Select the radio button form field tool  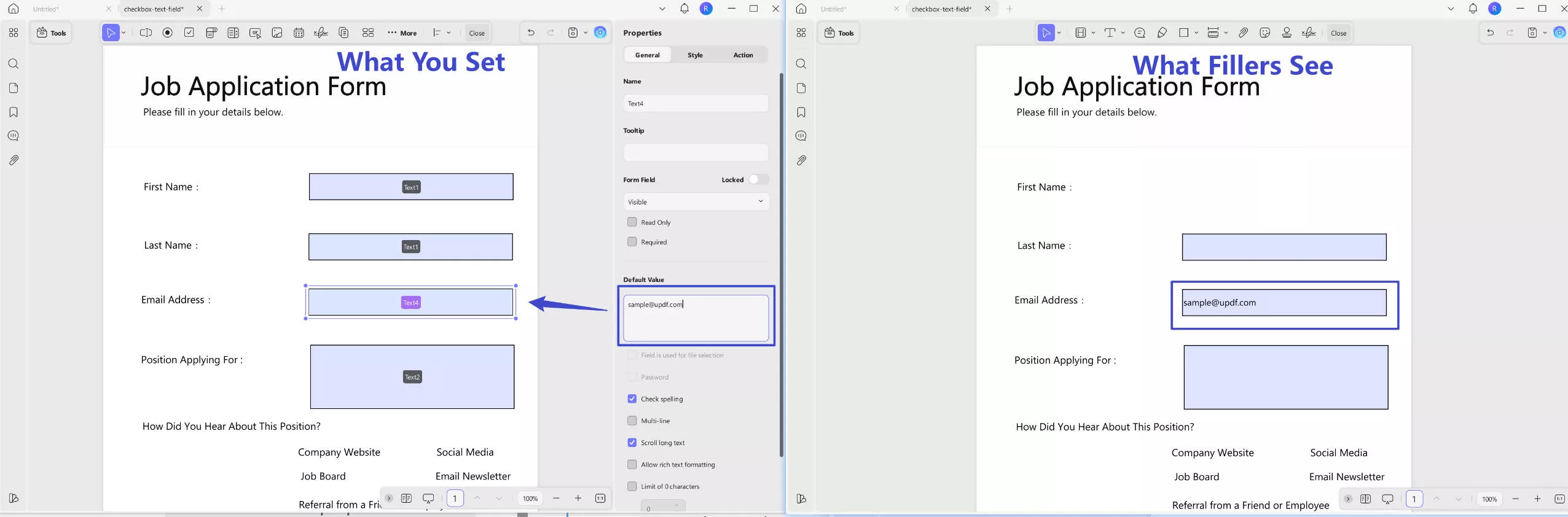(x=167, y=33)
